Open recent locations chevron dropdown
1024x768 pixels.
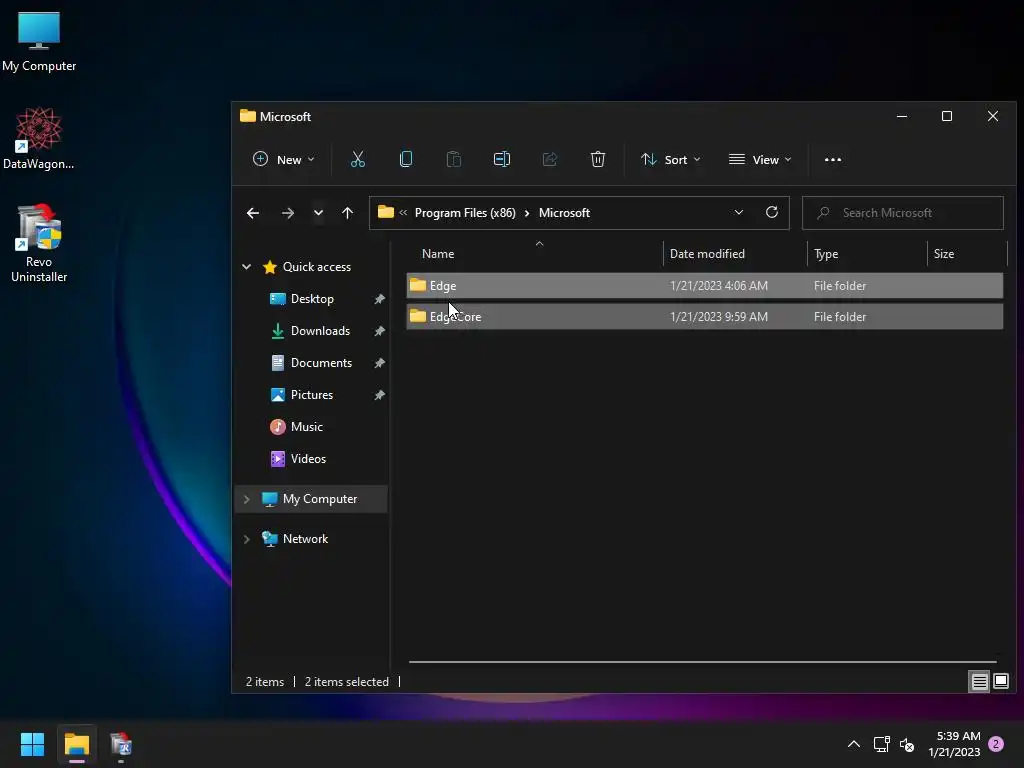pos(318,213)
